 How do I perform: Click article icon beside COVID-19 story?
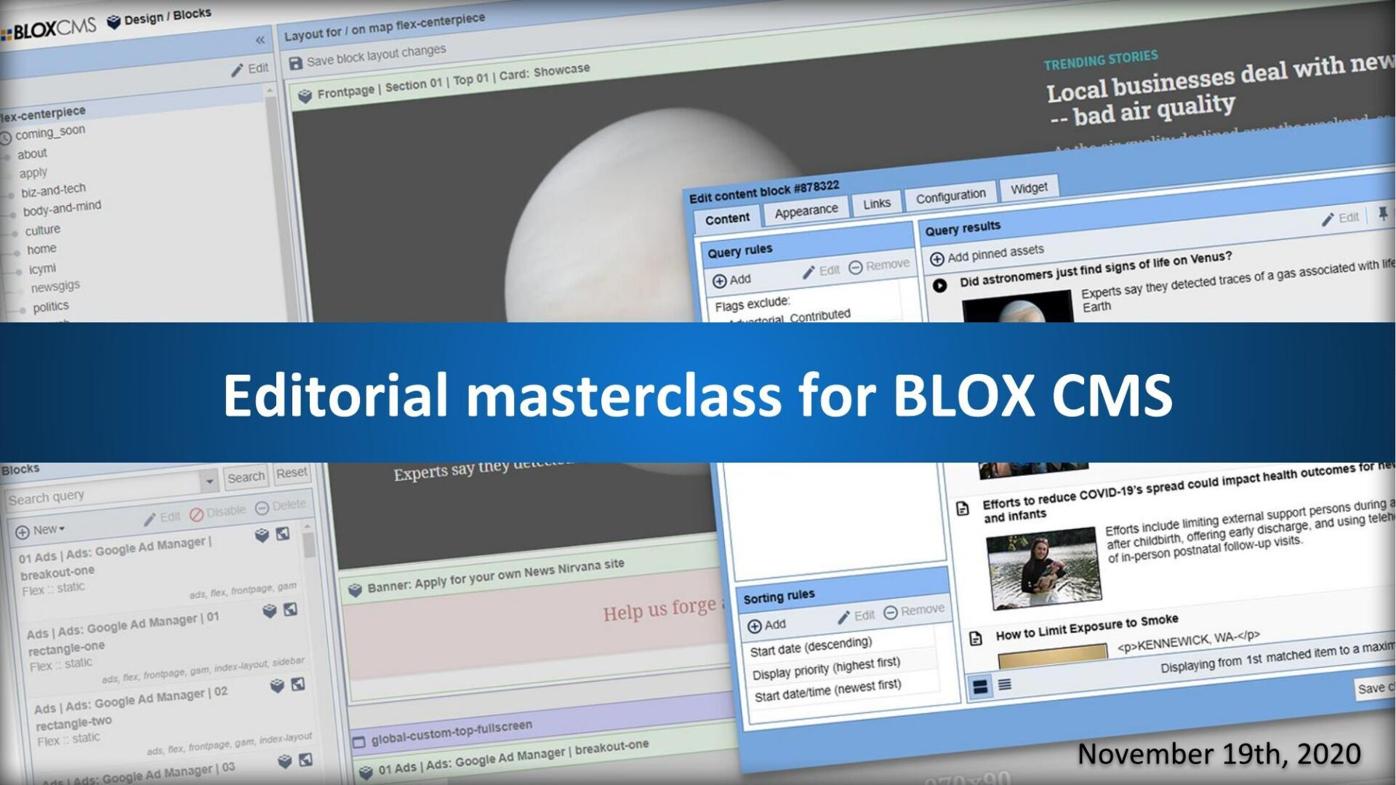click(962, 509)
